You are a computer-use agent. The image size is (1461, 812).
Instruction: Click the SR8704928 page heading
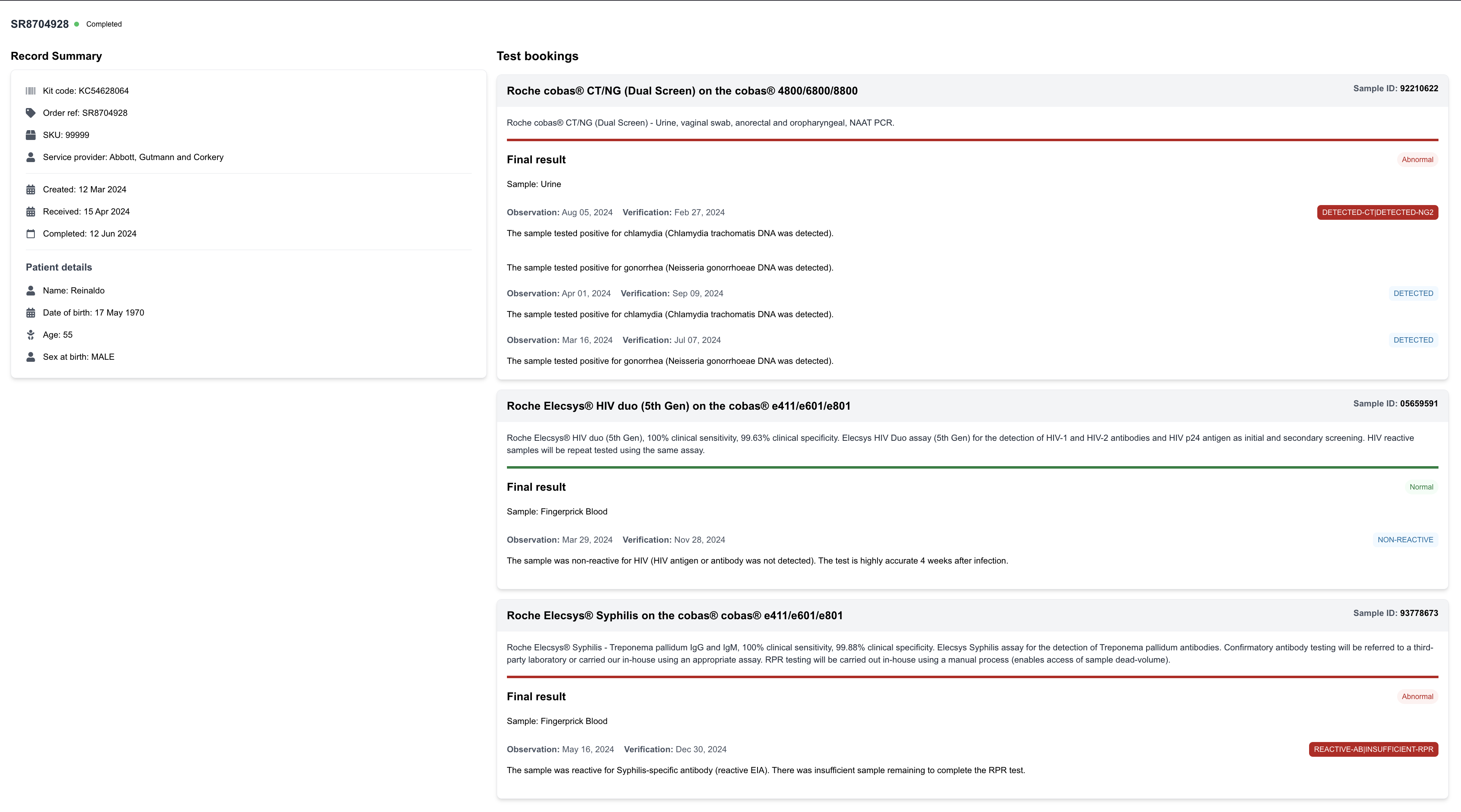pyautogui.click(x=40, y=24)
